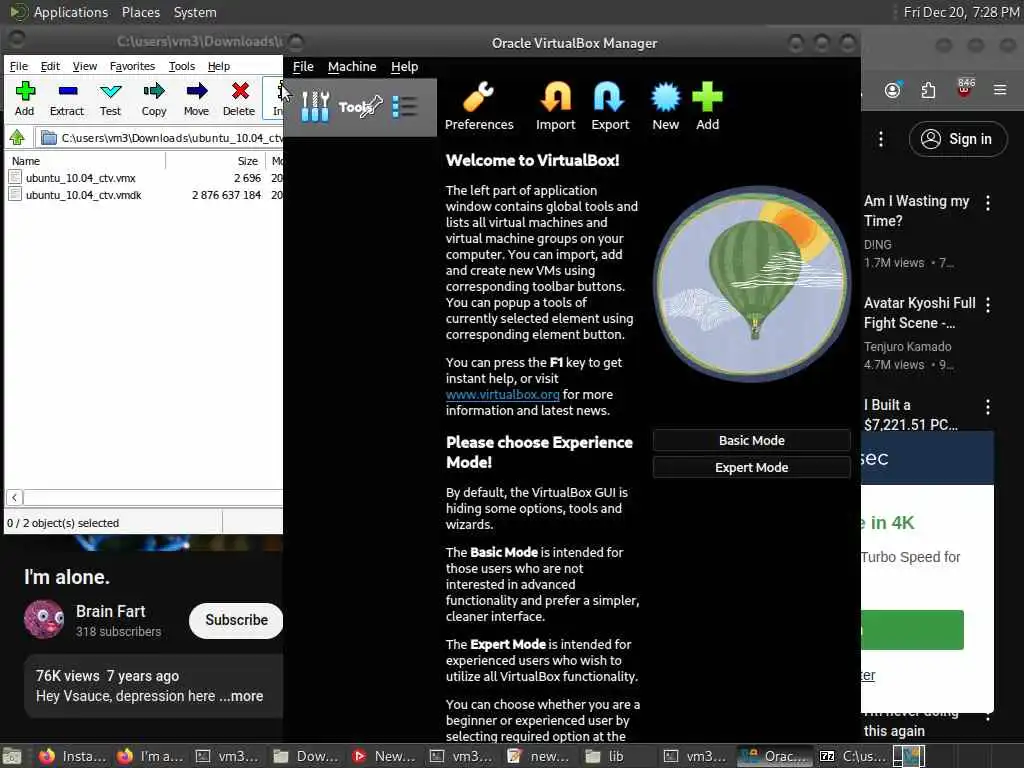Open the browser extensions puzzle icon
1024x768 pixels.
(x=928, y=89)
